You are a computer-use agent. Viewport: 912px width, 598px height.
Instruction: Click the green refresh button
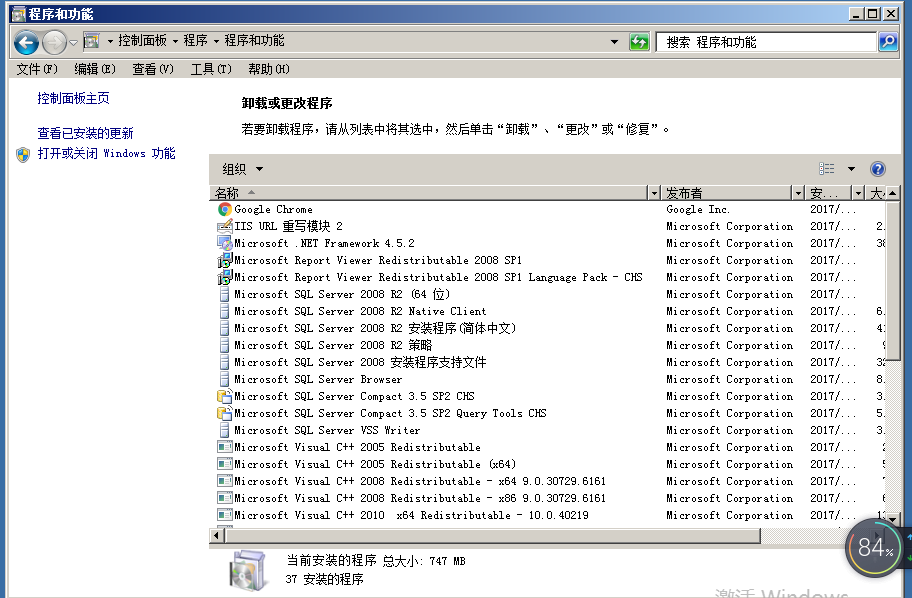coord(639,41)
